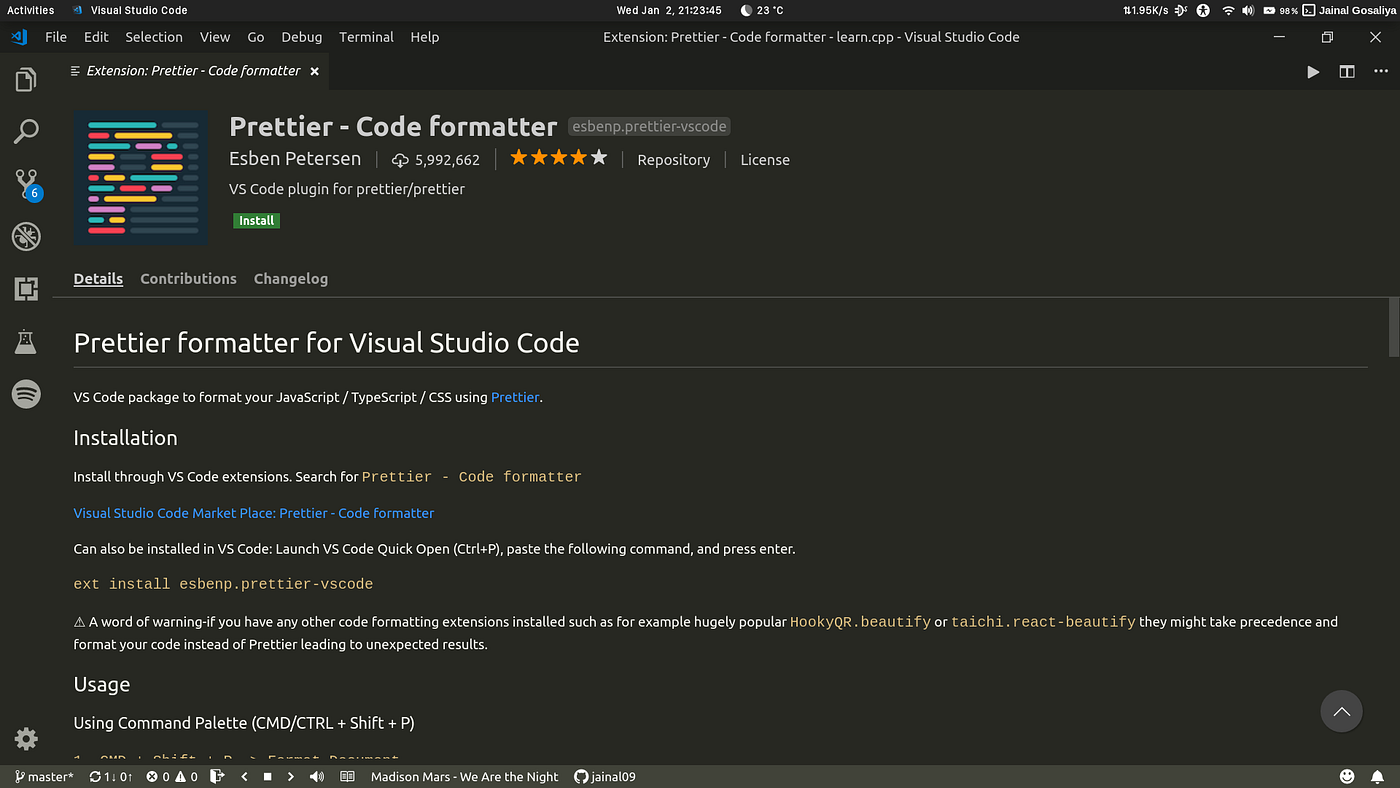The height and width of the screenshot is (788, 1400).
Task: Click the publisher name Esben Petersen
Action: coord(295,159)
